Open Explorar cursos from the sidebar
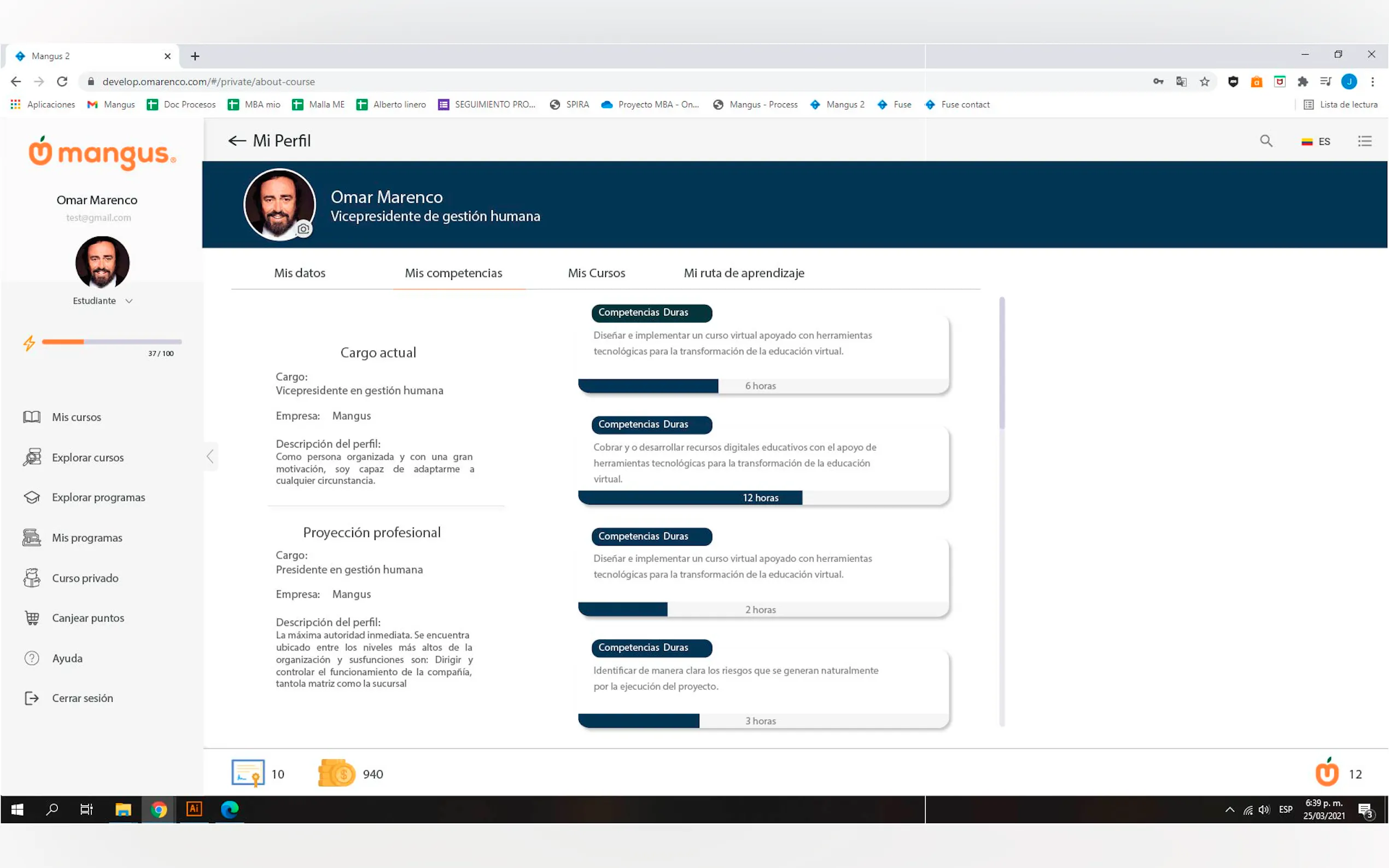Image resolution: width=1389 pixels, height=868 pixels. coord(87,458)
